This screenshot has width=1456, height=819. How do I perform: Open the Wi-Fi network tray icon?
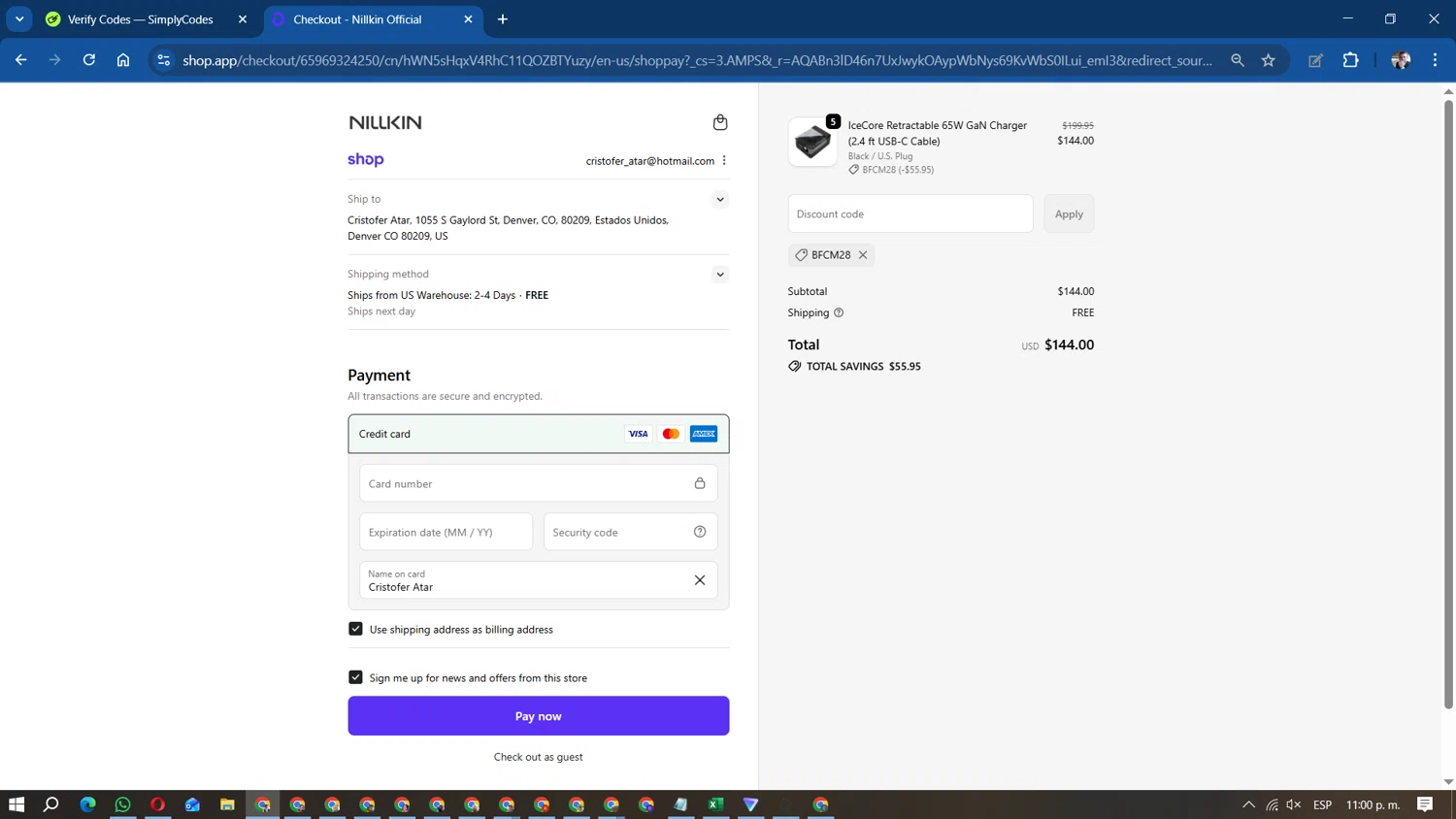click(1272, 804)
